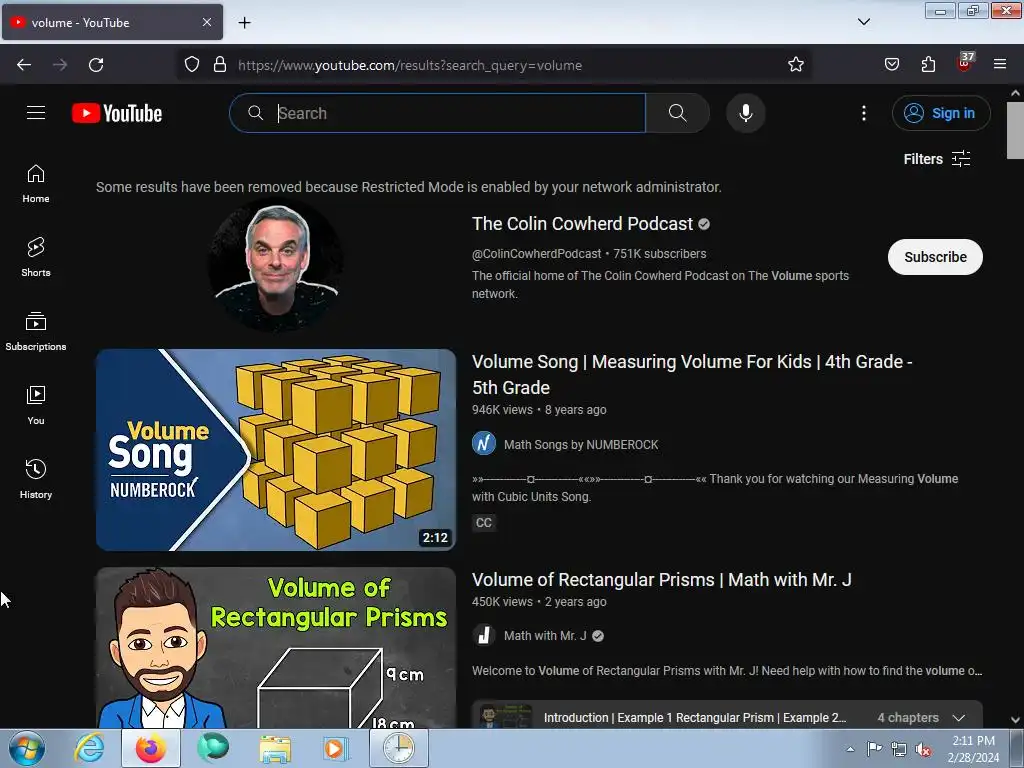Open Volume of Rectangular Prisms thumbnail
The height and width of the screenshot is (768, 1024).
pyautogui.click(x=276, y=648)
